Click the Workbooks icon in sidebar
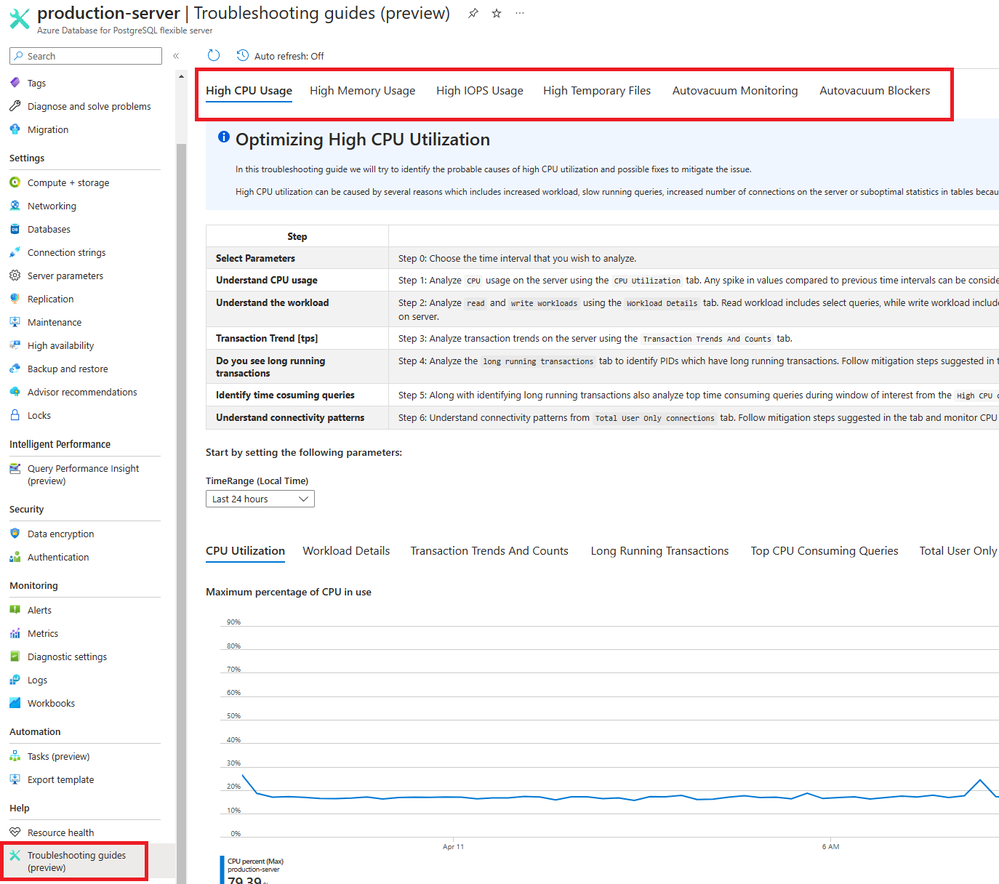Viewport: 999px width, 884px height. coord(15,703)
